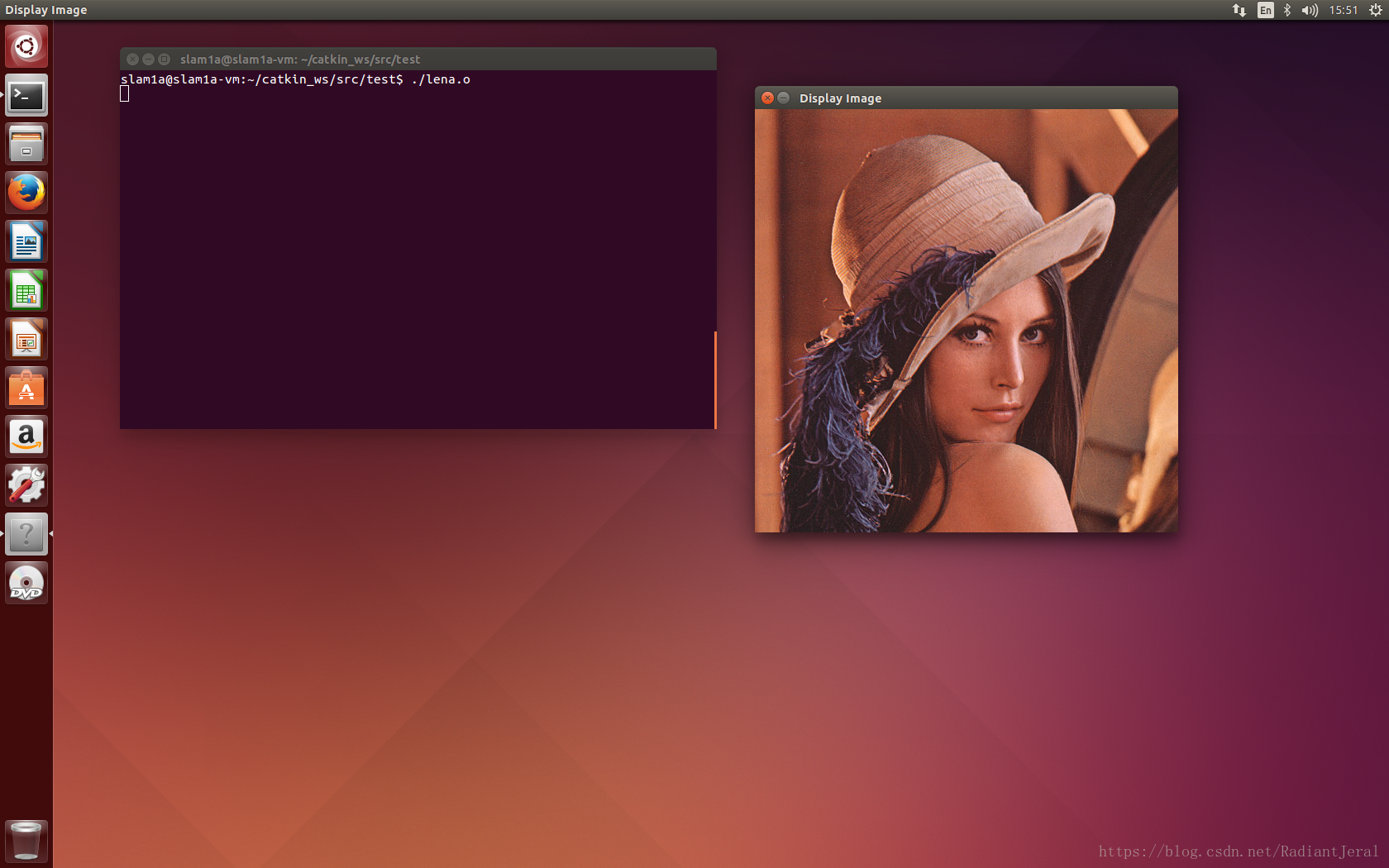This screenshot has height=868, width=1389.
Task: Open the Amazon launcher icon
Action: (26, 436)
